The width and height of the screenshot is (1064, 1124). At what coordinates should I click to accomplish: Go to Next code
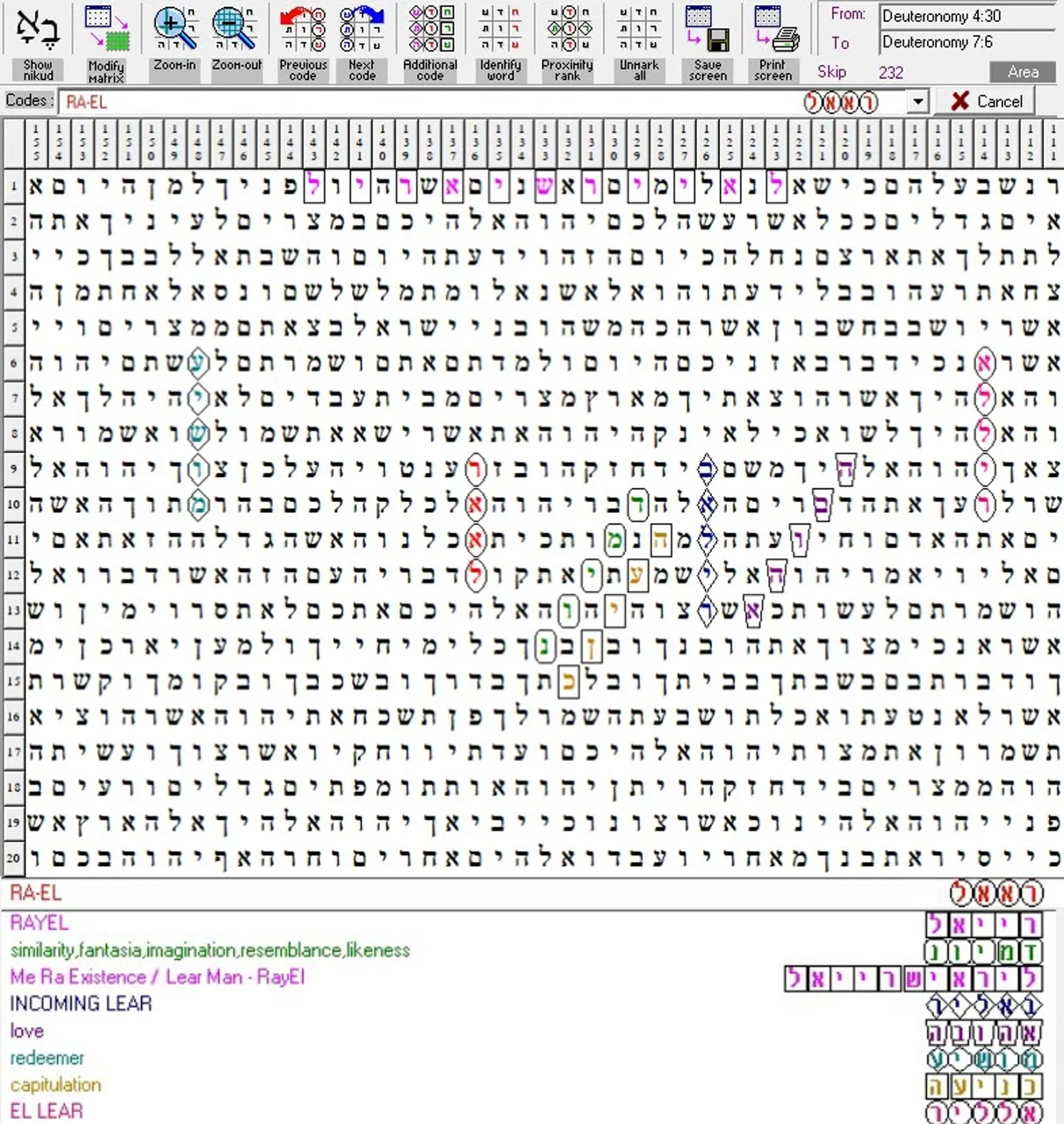362,42
